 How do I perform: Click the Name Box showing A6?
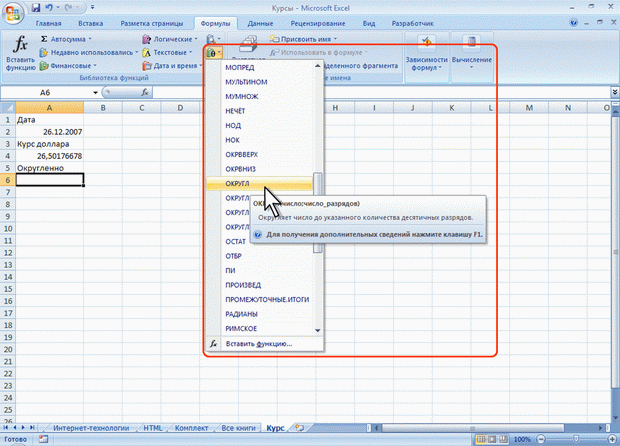point(45,92)
